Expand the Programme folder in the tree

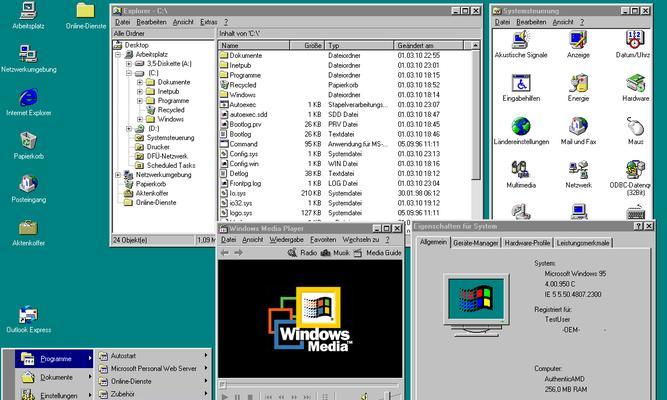pyautogui.click(x=140, y=101)
